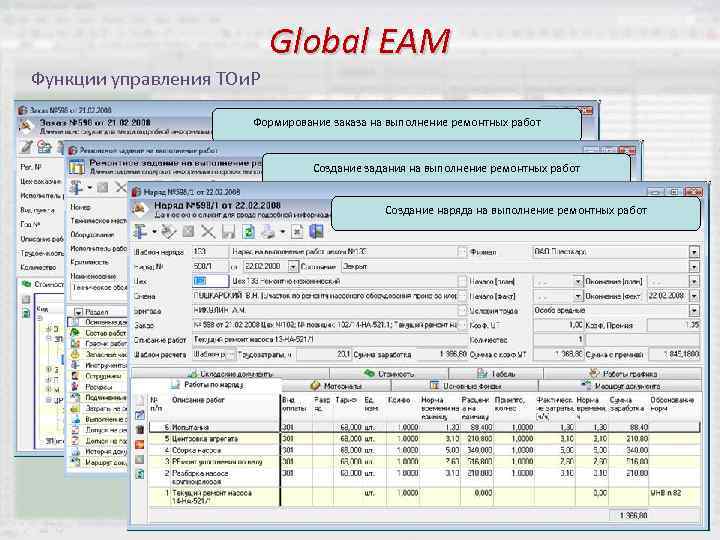Select Работы по наряду tab
This screenshot has width=720, height=540.
click(x=207, y=385)
